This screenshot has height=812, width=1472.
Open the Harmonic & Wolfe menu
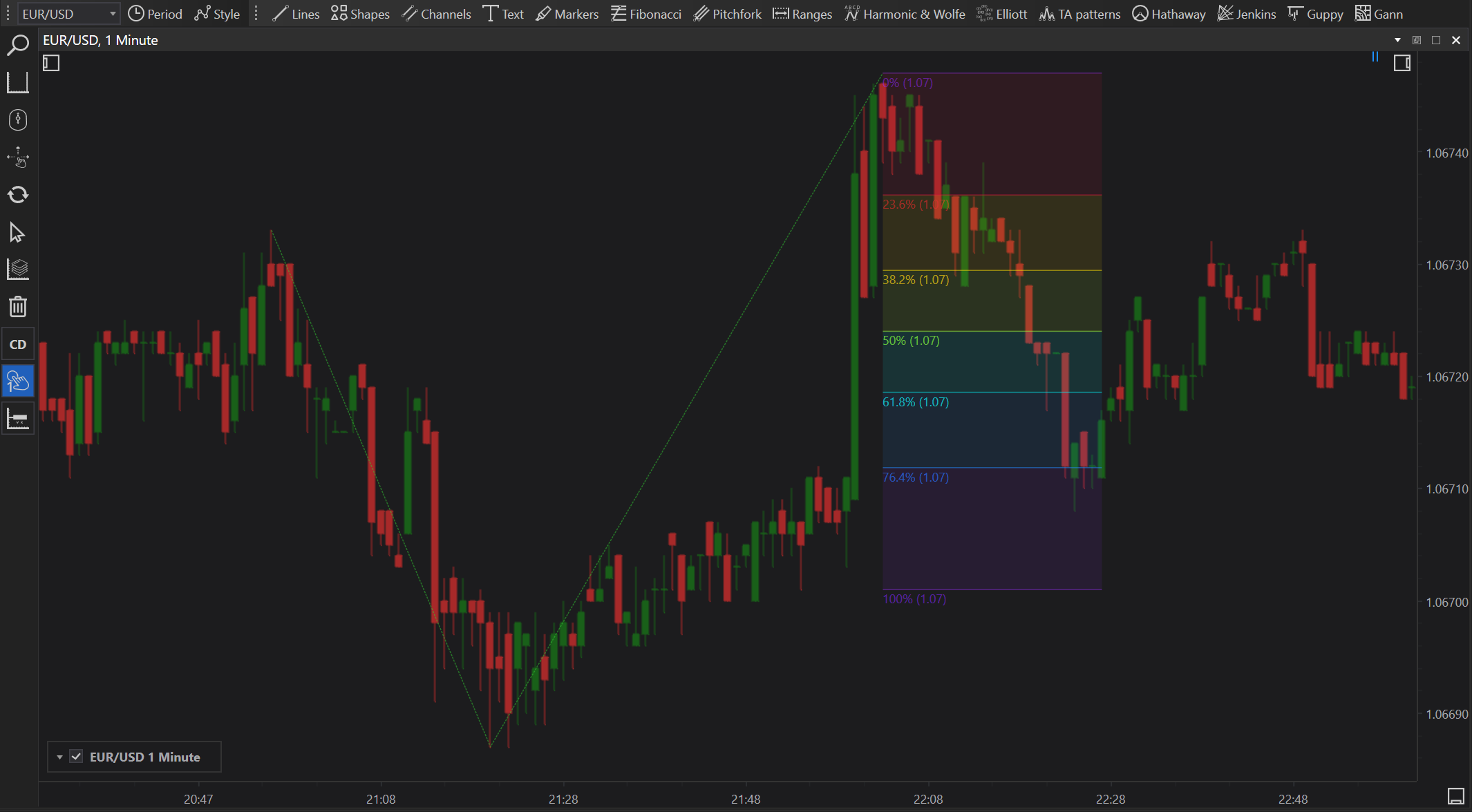[905, 14]
